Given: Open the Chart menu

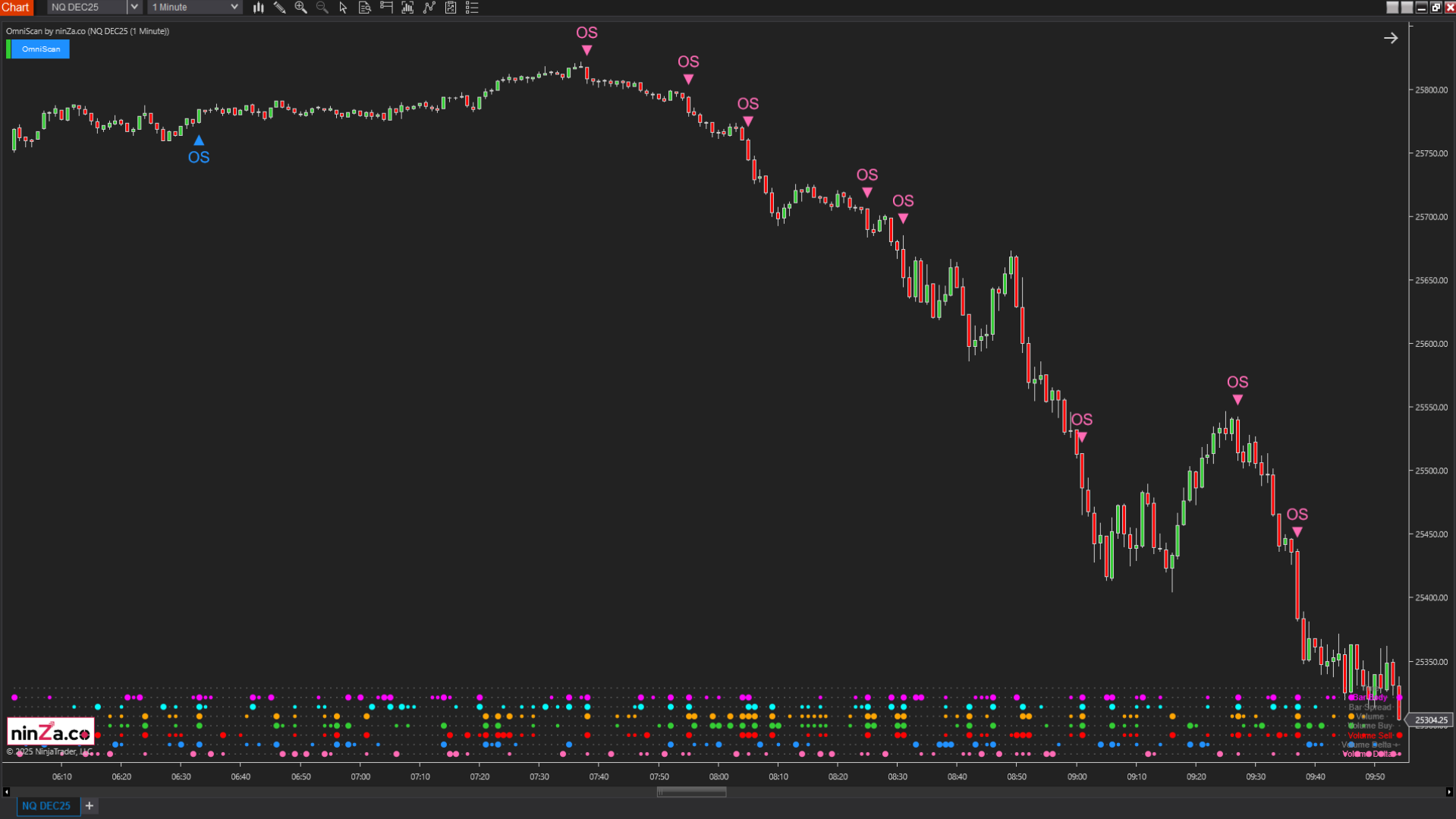Looking at the screenshot, I should [16, 7].
